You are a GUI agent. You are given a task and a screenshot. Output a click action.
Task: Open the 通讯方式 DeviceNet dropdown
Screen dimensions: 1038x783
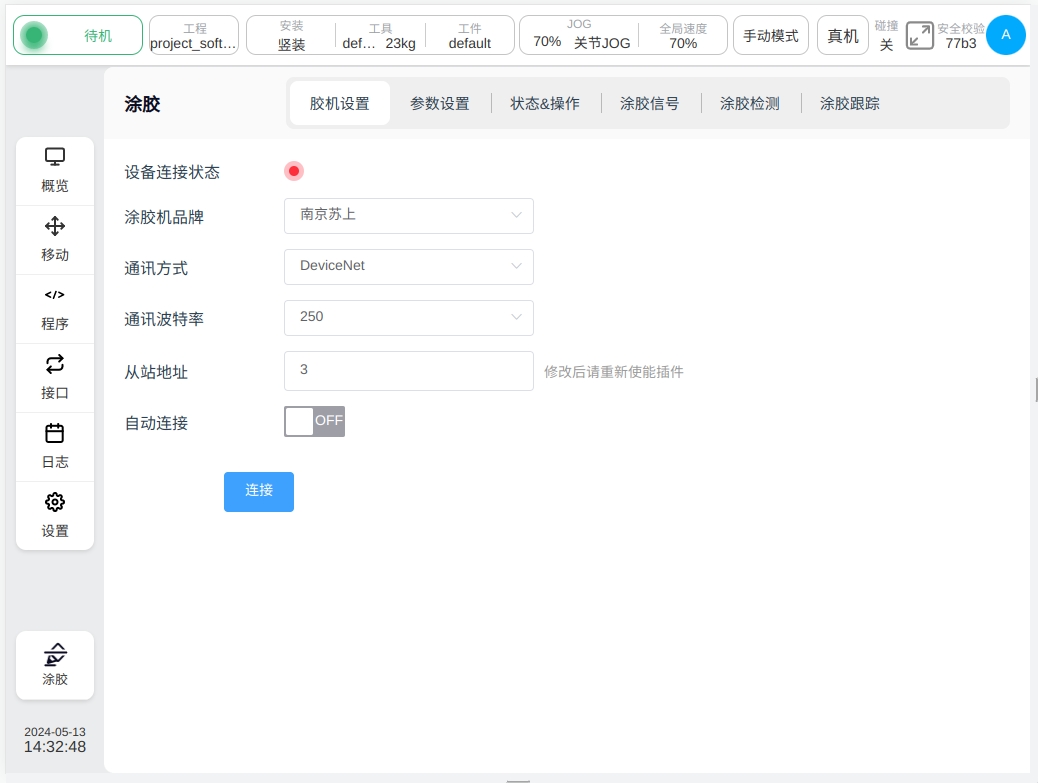pos(408,266)
